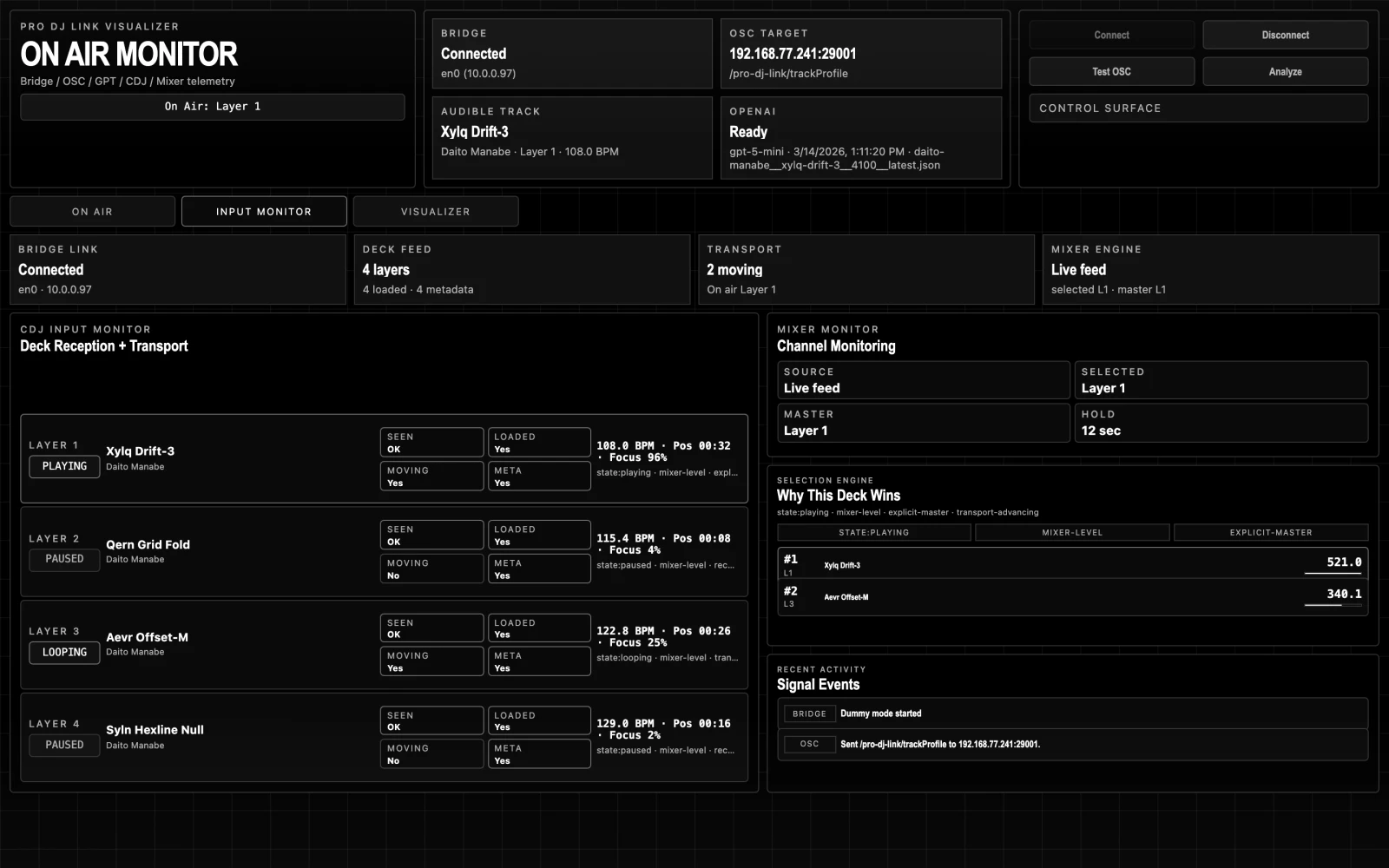The image size is (1389, 868).
Task: Click the On Air: Layer 1 banner
Action: click(x=211, y=107)
